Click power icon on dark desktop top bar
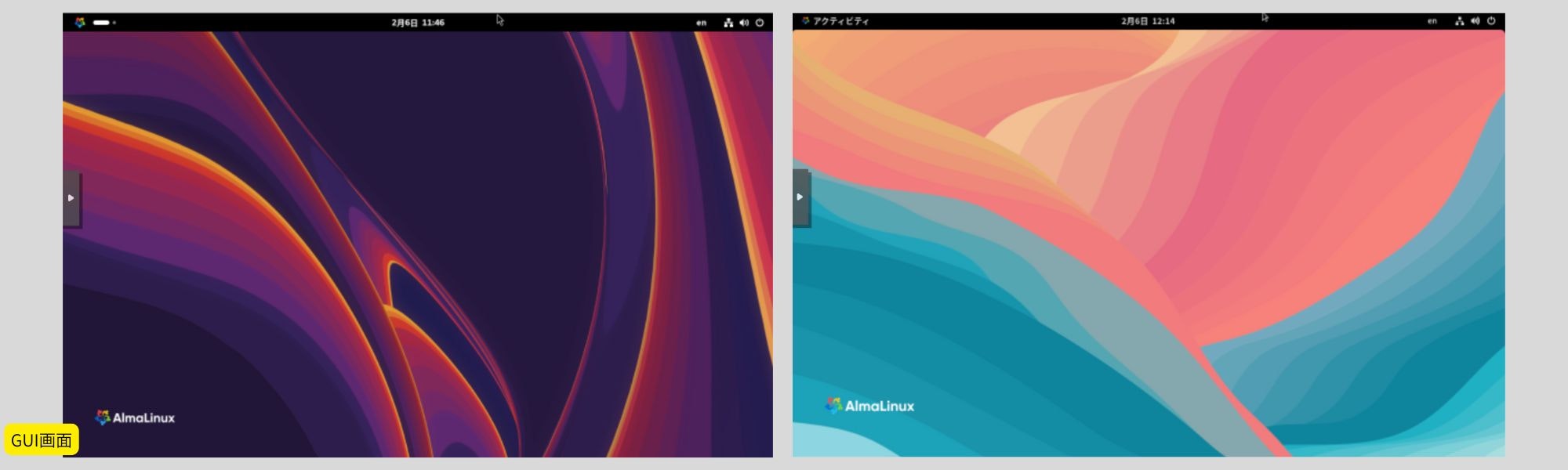 (x=760, y=23)
